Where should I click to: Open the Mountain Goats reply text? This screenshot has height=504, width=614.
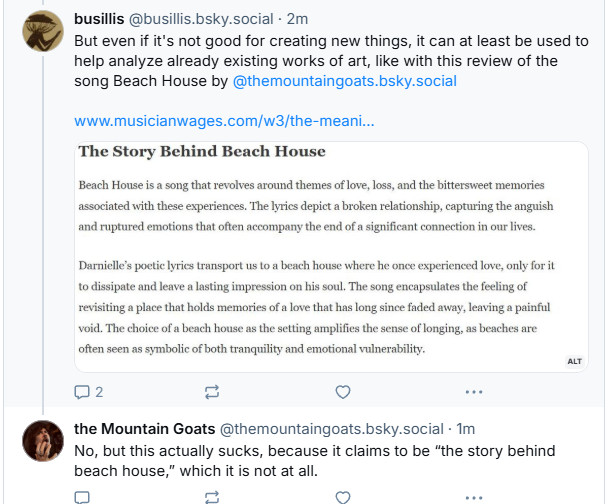point(314,461)
